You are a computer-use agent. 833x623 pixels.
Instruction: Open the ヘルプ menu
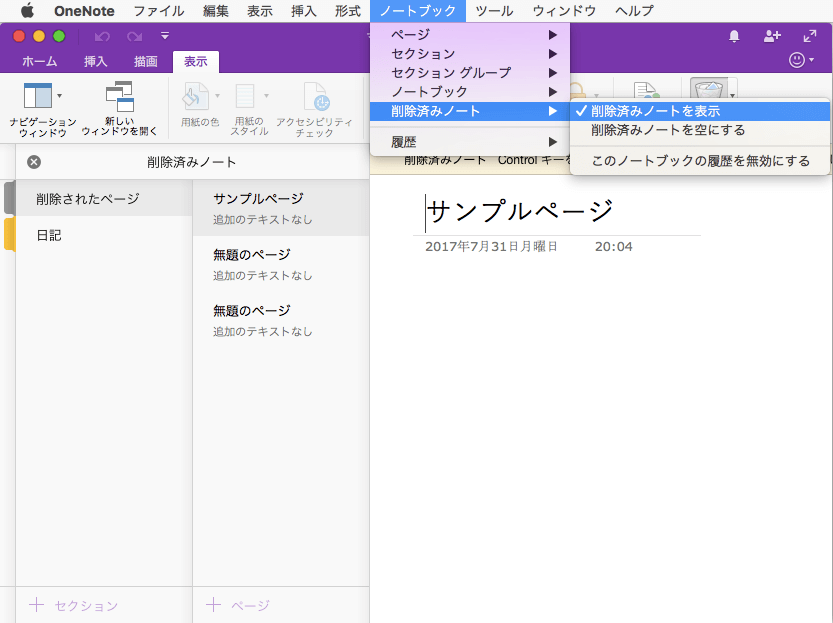634,11
